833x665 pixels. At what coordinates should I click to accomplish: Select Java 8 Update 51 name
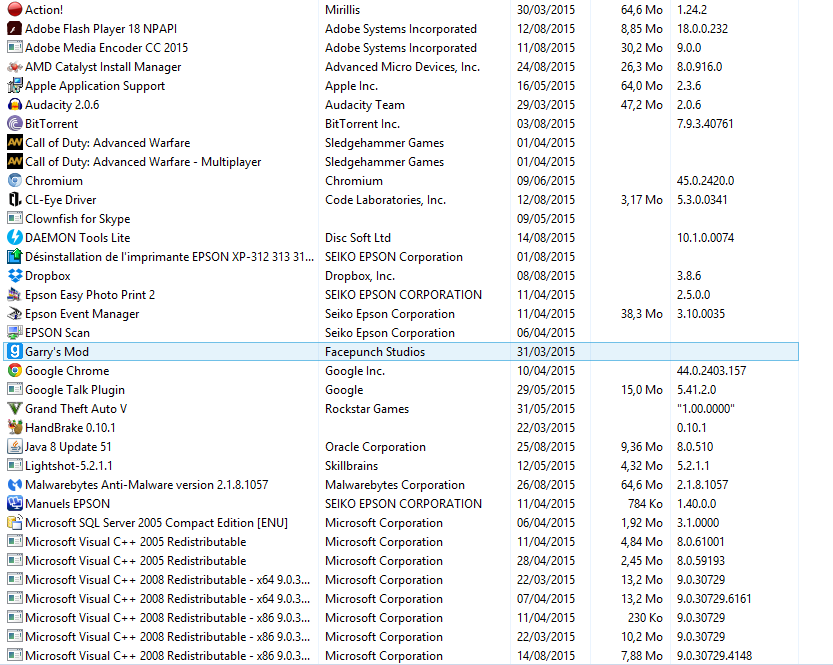pos(68,447)
